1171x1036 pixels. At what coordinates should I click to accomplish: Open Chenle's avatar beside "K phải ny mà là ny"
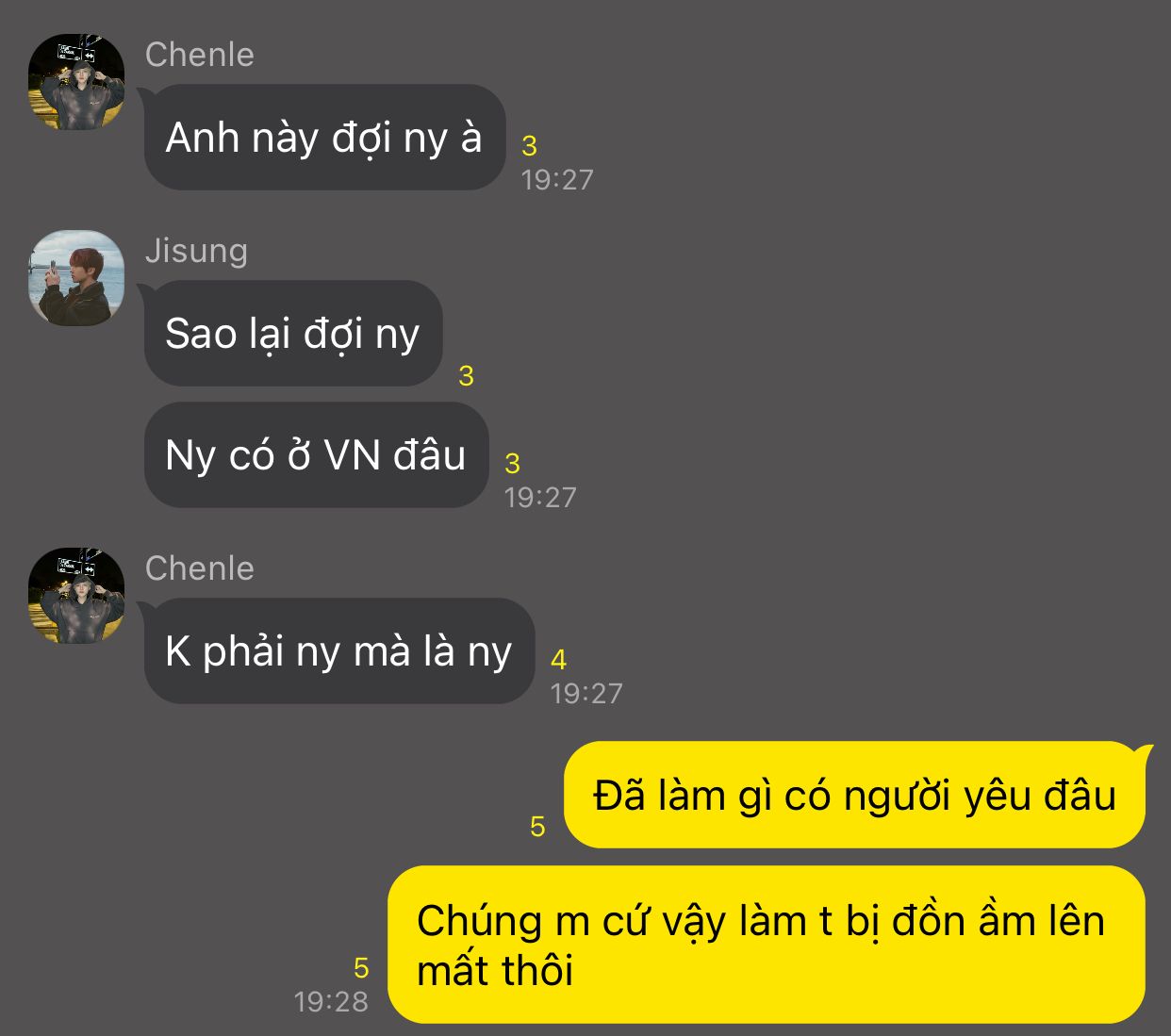point(76,596)
